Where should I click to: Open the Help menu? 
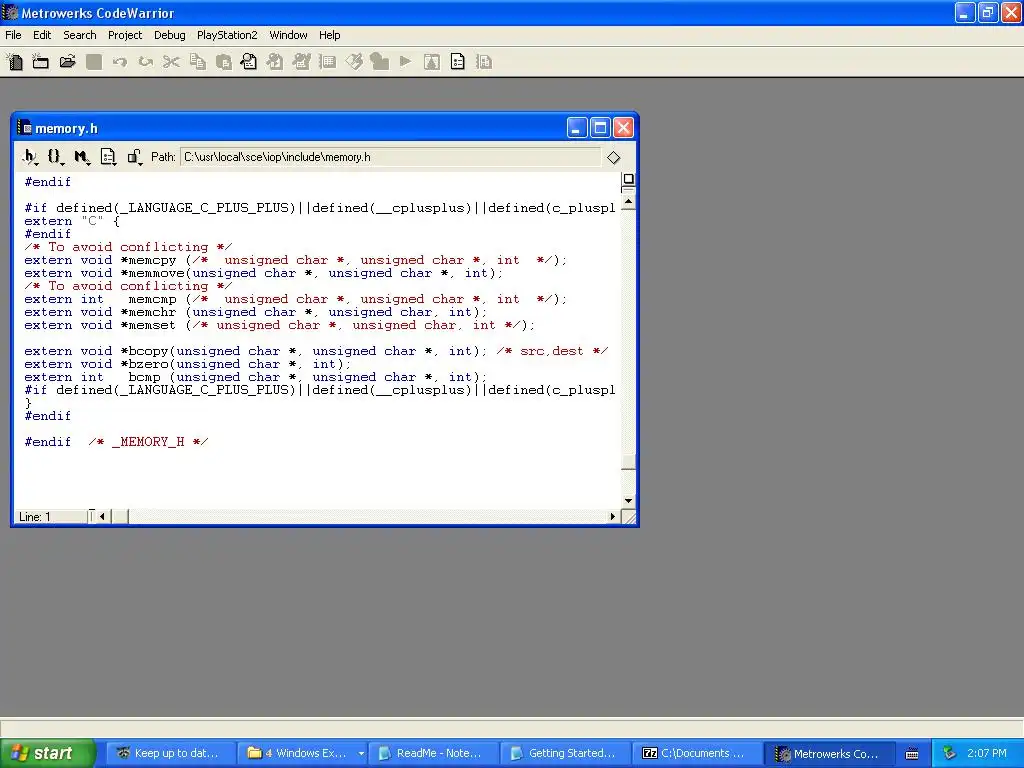[329, 35]
